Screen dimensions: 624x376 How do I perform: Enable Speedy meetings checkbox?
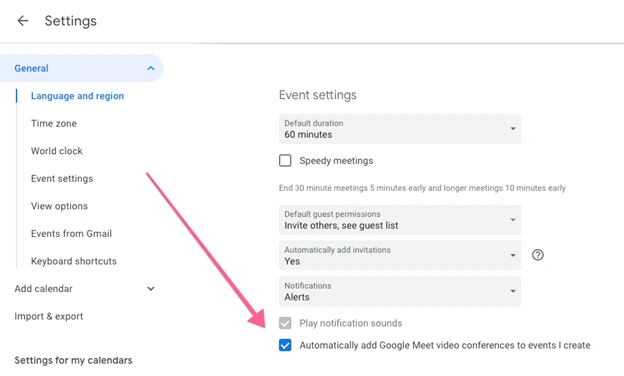[x=285, y=161]
